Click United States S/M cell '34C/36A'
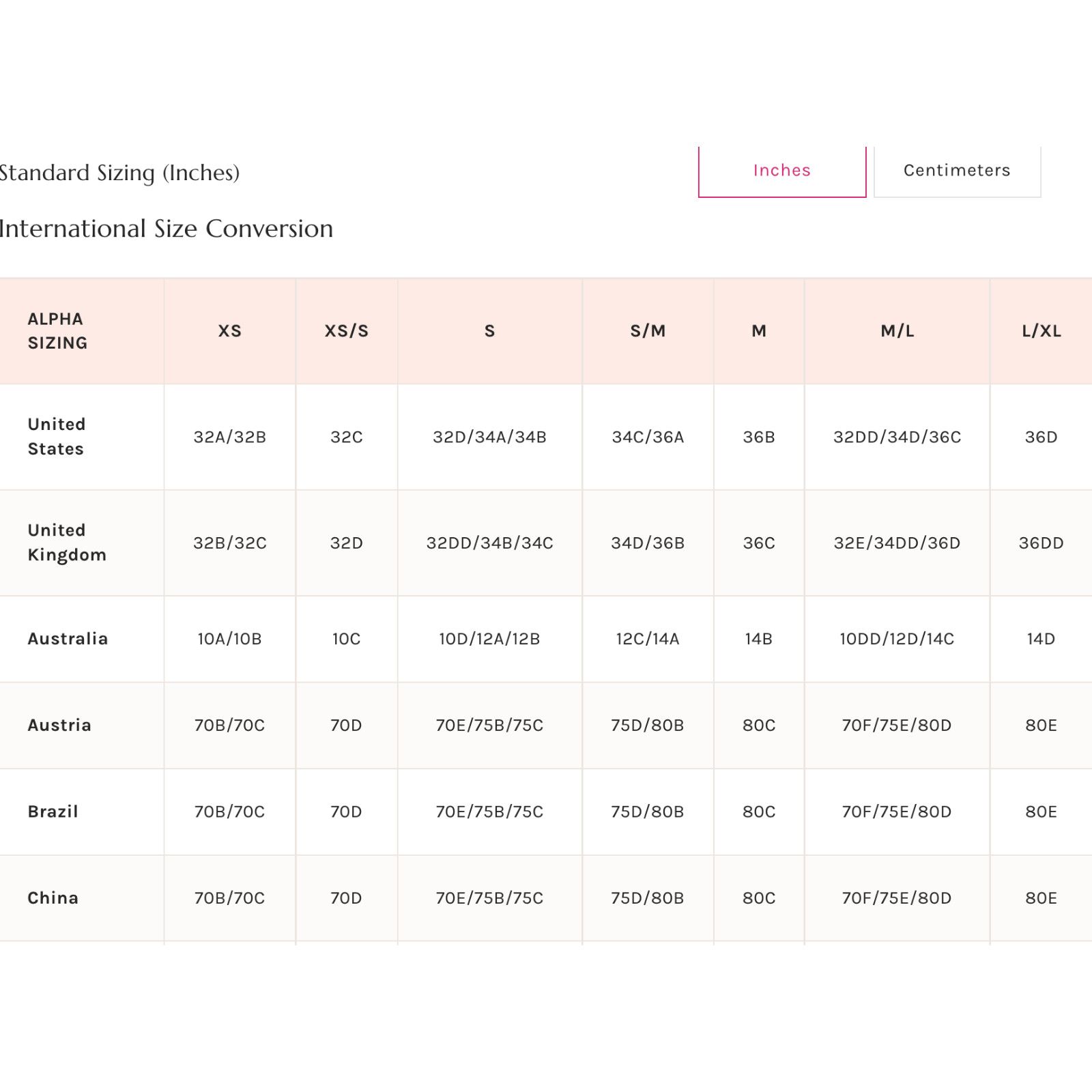This screenshot has height=1092, width=1092. (x=648, y=437)
